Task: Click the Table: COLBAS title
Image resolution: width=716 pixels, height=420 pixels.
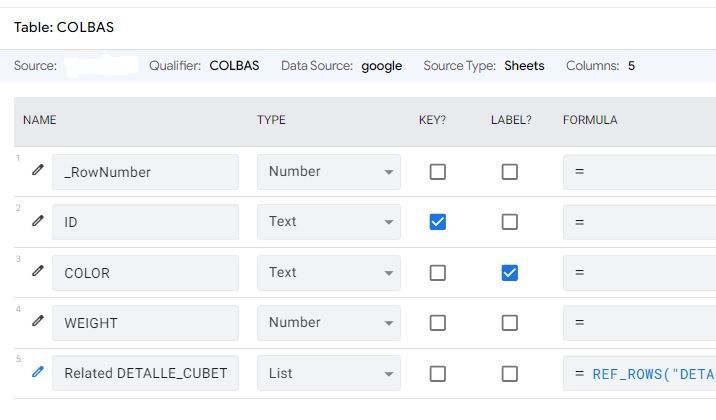Action: tap(64, 27)
